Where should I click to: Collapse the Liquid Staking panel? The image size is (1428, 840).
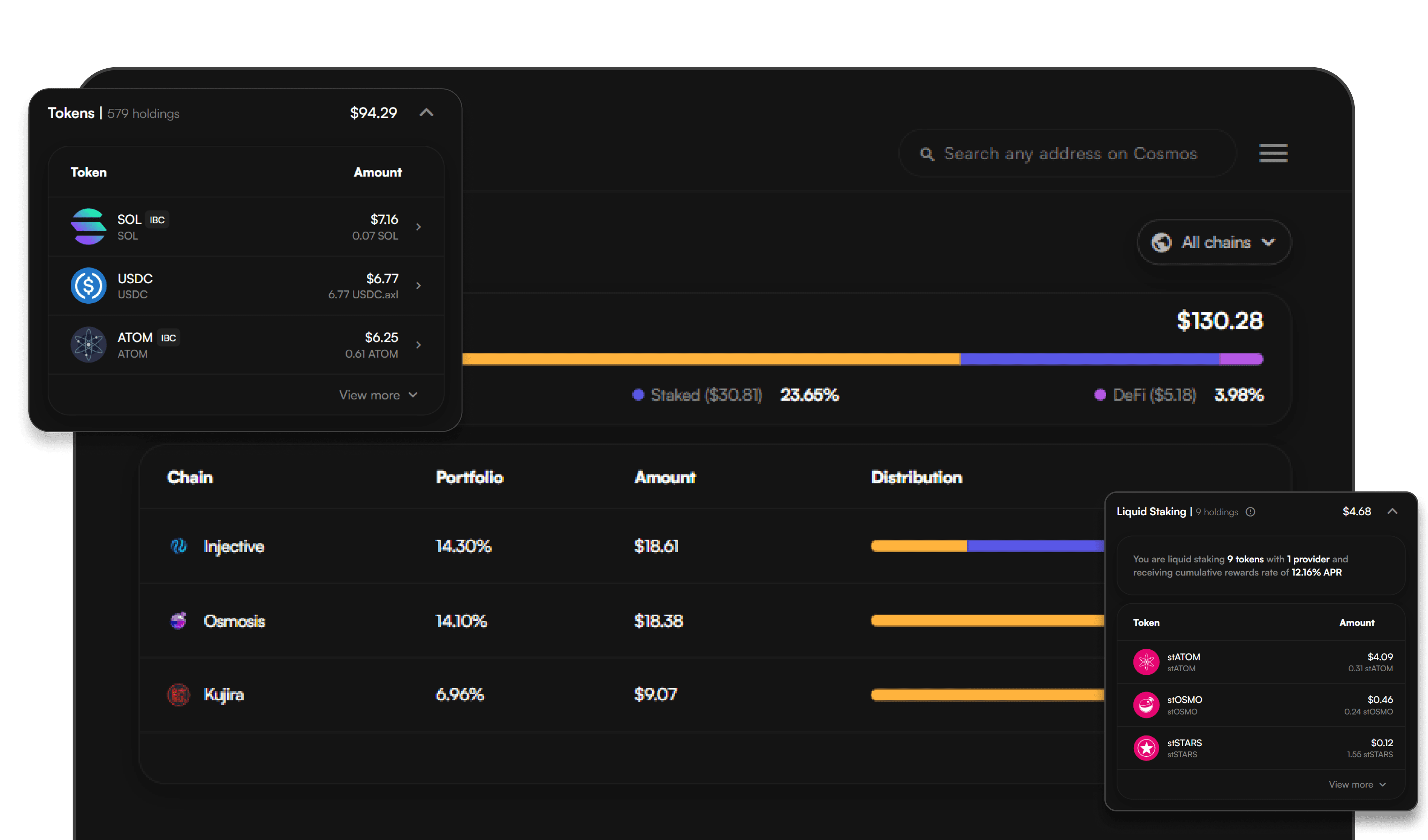click(x=1393, y=511)
